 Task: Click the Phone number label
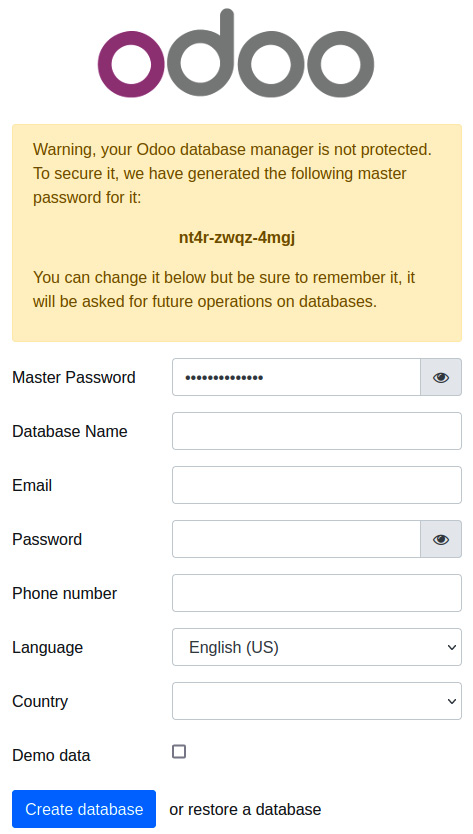(64, 593)
